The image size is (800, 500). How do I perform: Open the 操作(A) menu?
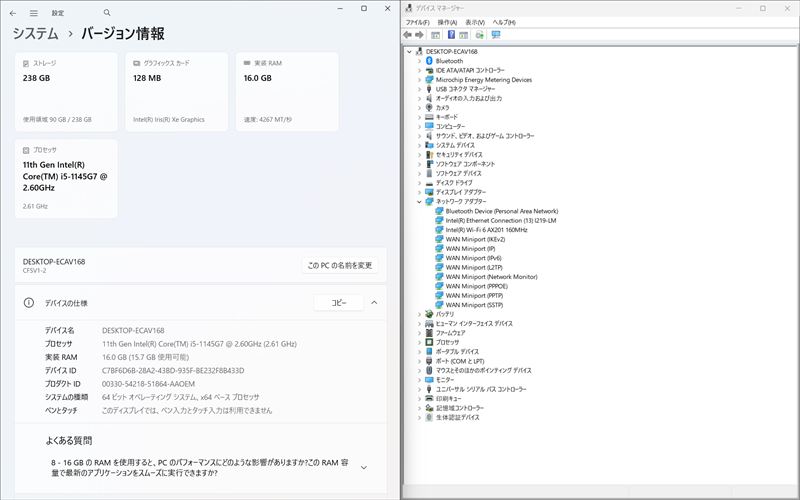446,22
